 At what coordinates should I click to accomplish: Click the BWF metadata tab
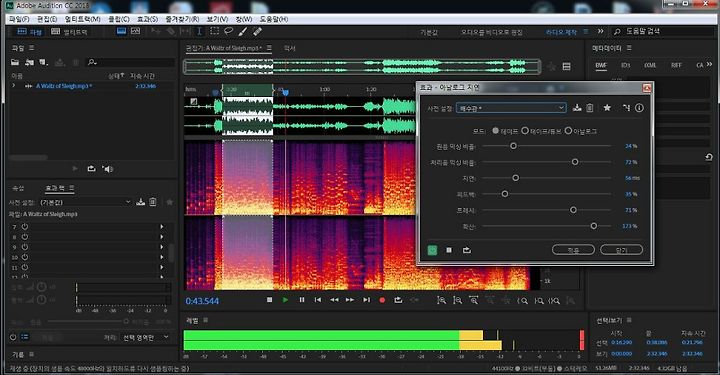(601, 65)
